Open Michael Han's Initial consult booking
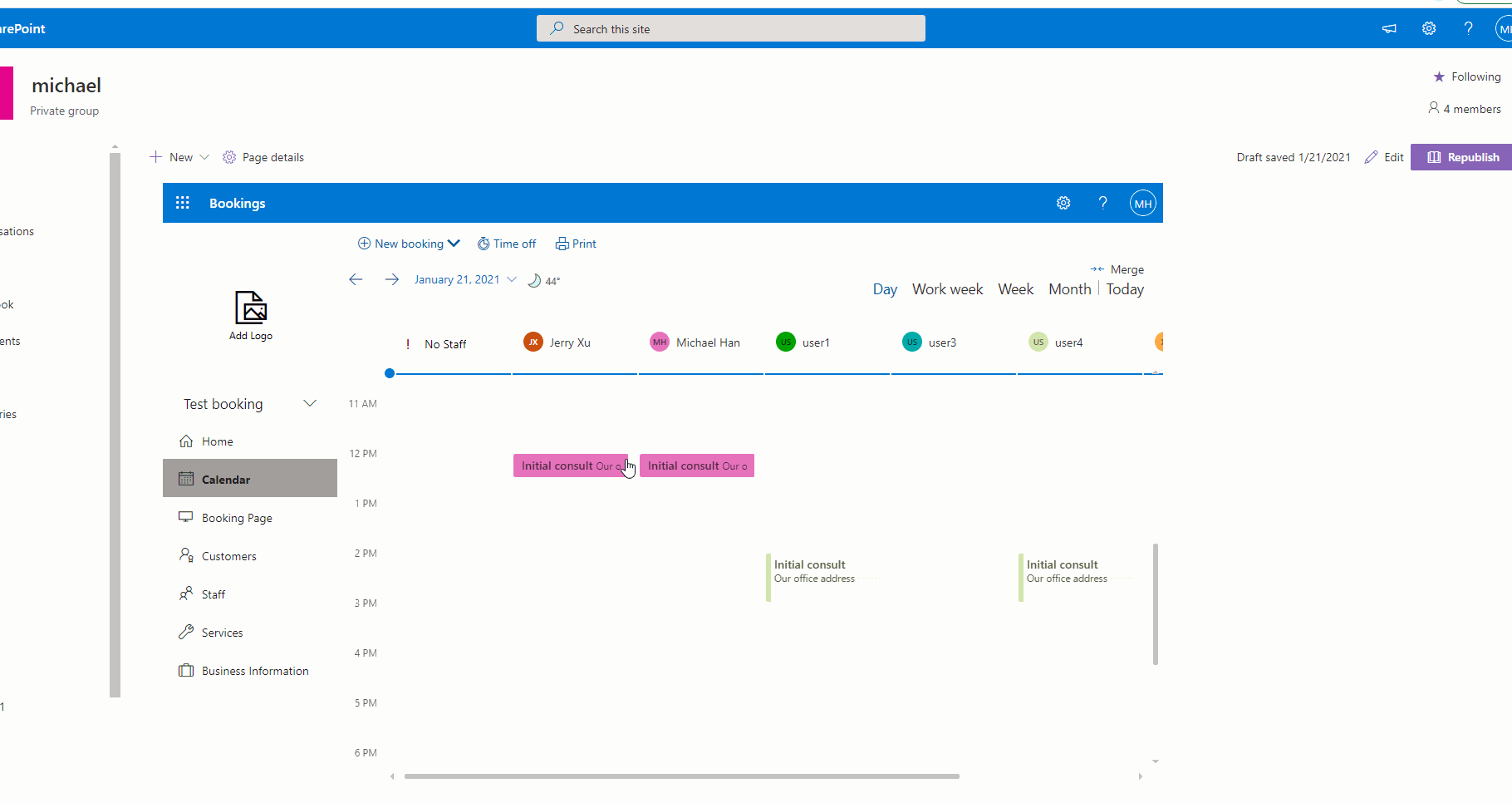The width and height of the screenshot is (1512, 803). 697,466
